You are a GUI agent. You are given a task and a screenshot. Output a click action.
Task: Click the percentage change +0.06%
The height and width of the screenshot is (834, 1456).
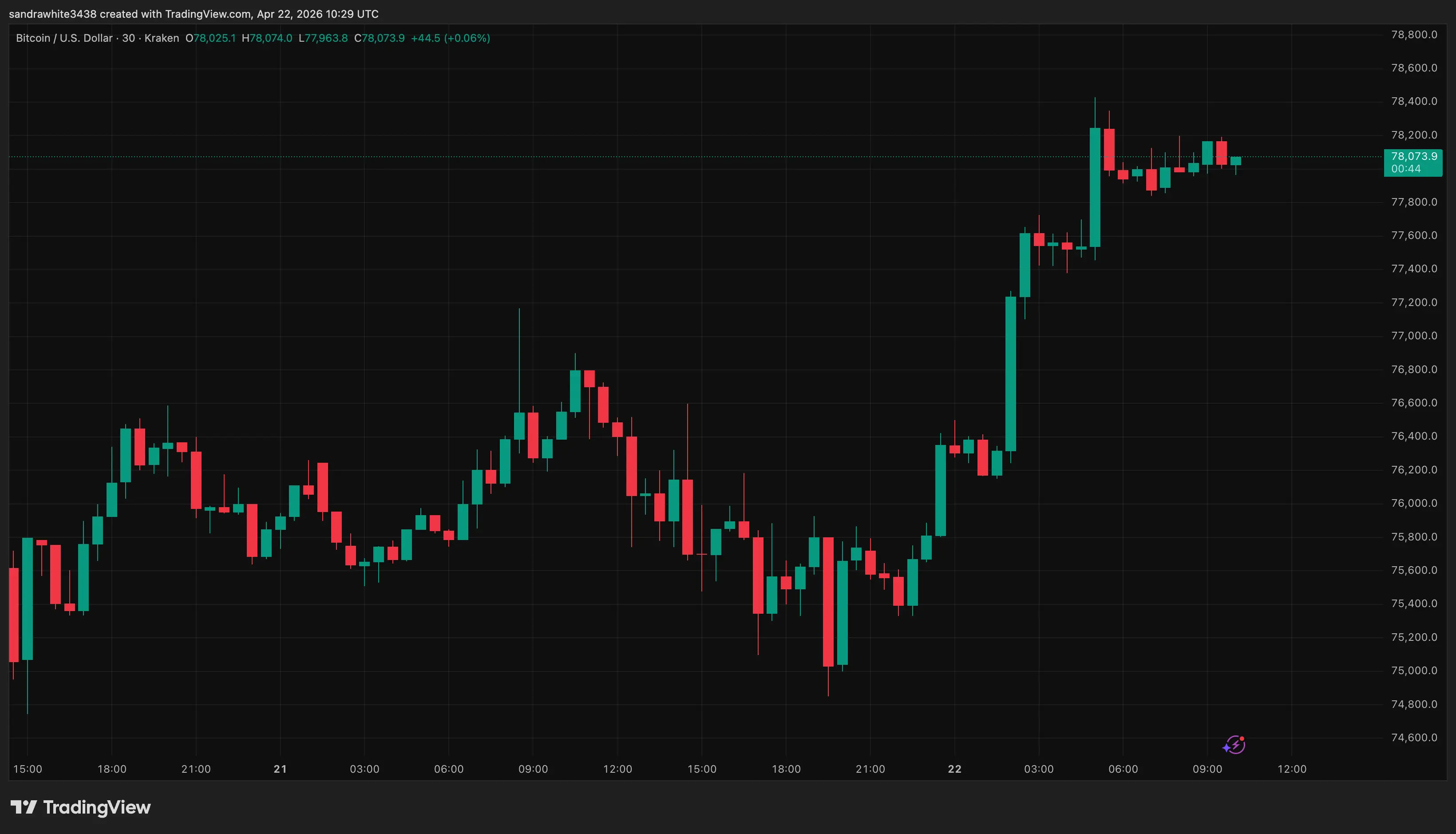468,38
